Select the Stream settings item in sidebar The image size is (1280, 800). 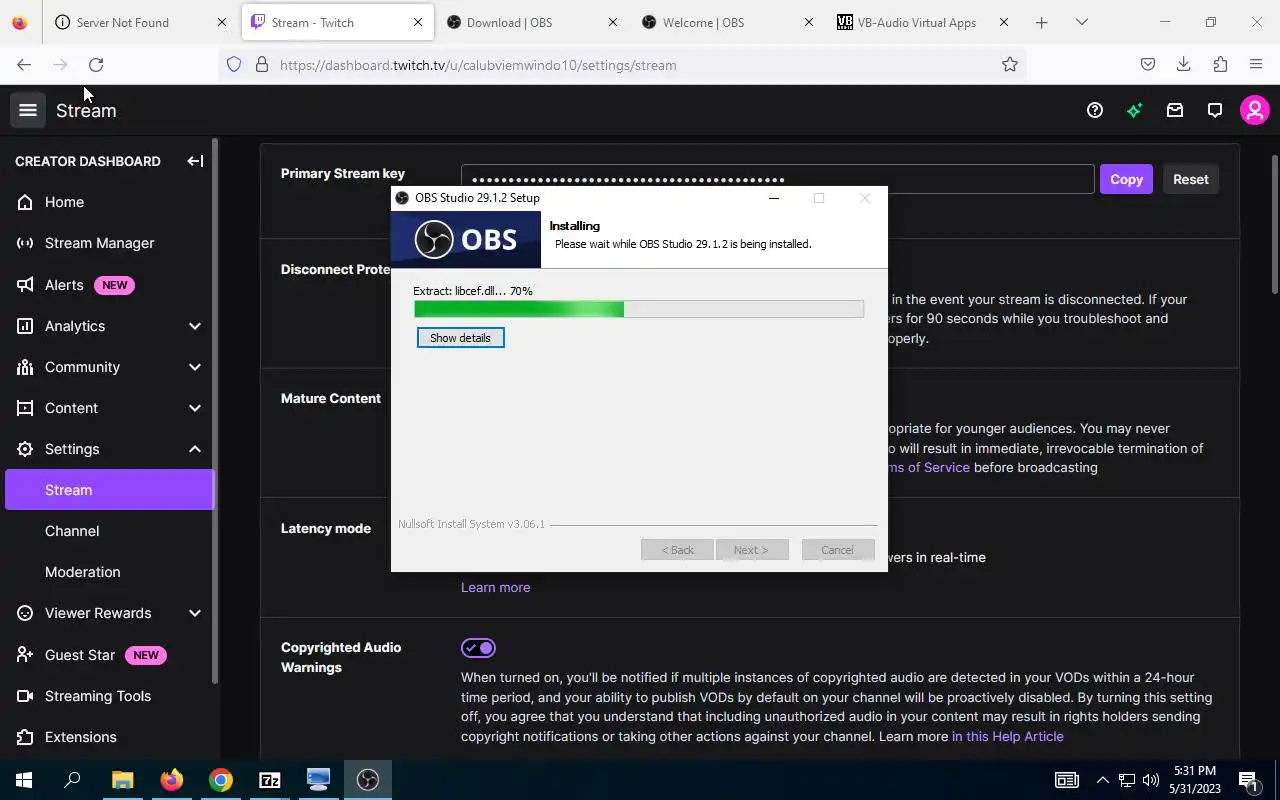[110, 490]
